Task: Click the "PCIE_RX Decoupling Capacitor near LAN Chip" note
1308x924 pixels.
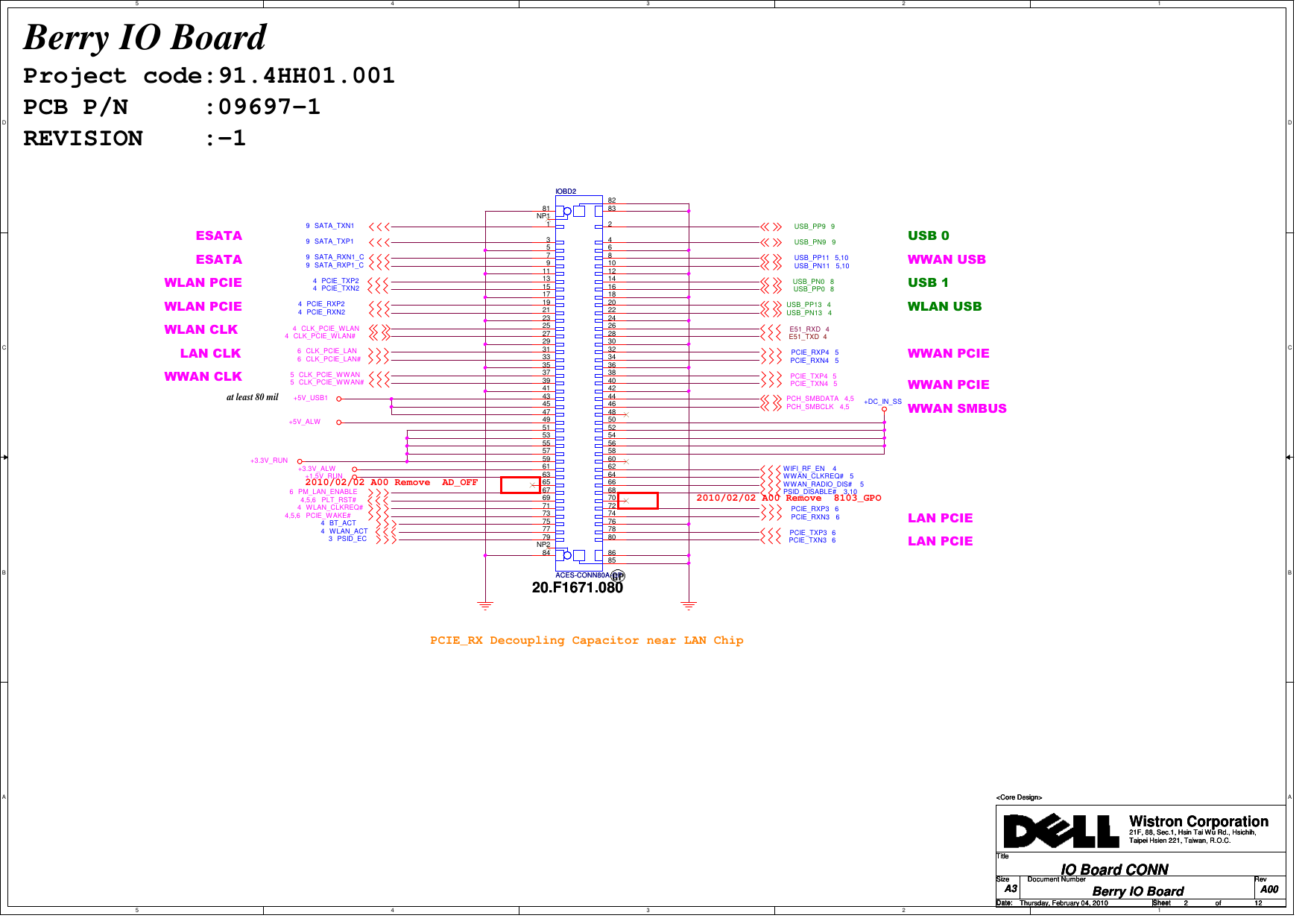Action: pos(587,640)
